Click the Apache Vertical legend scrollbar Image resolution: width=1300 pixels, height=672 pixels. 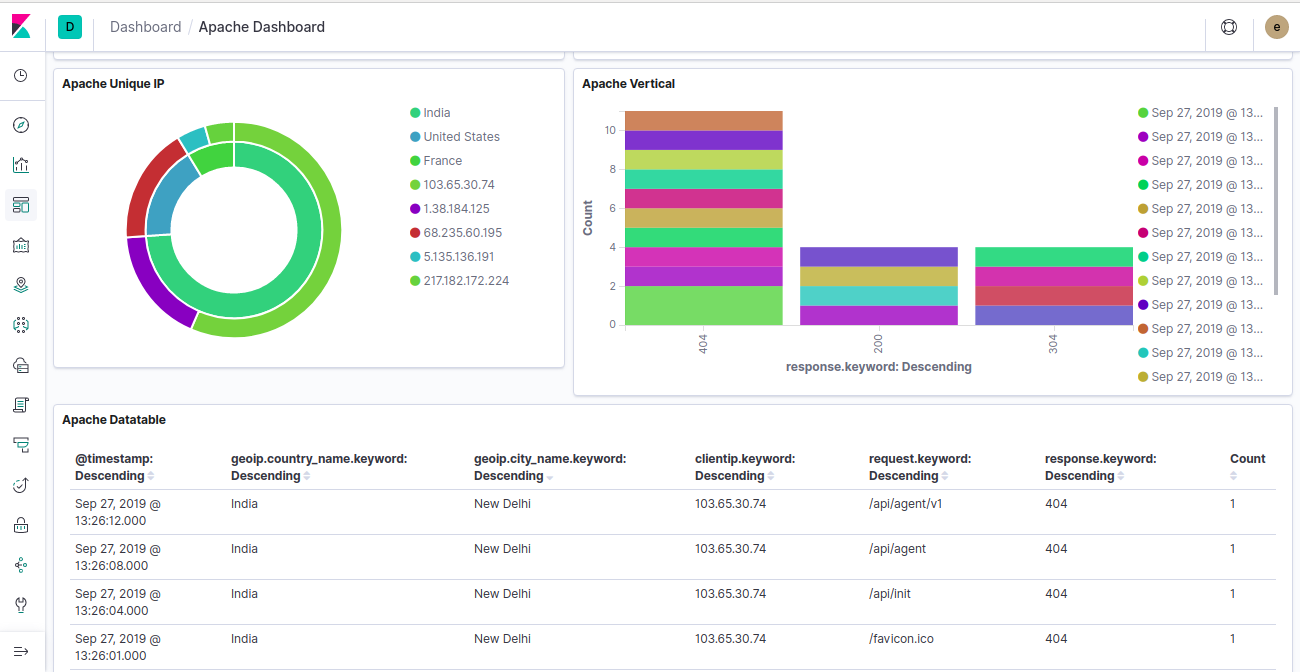(1275, 200)
